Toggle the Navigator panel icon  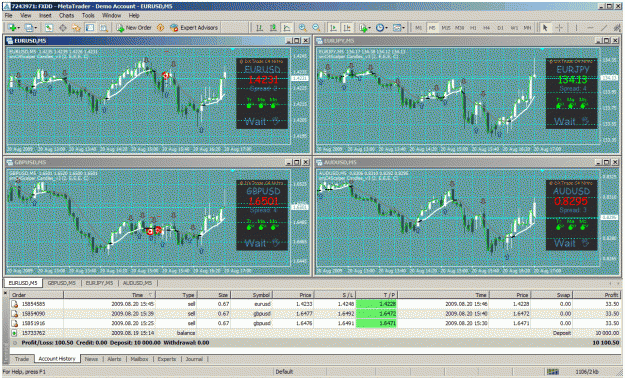pos(76,28)
